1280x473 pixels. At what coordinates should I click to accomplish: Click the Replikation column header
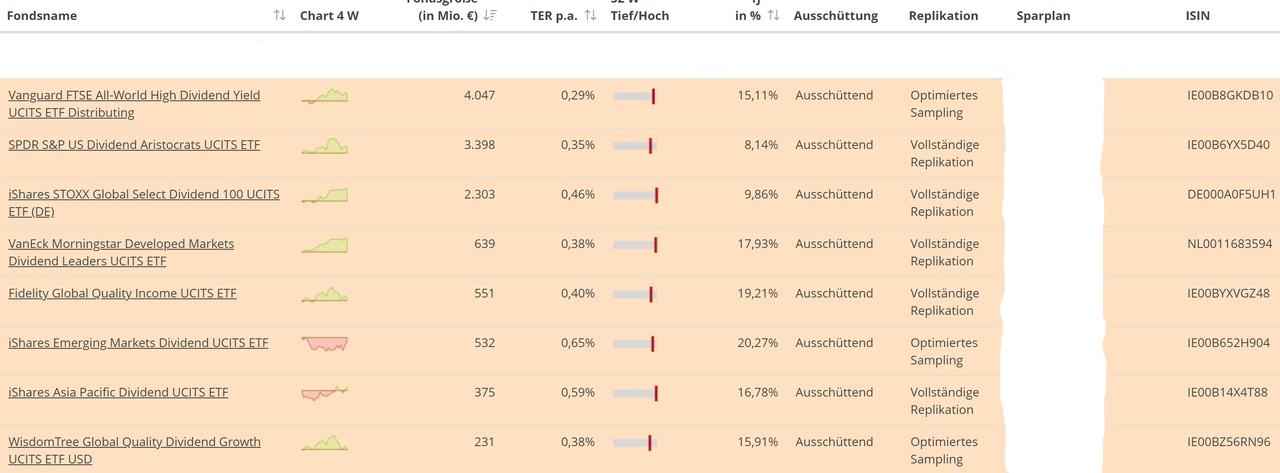pyautogui.click(x=943, y=16)
